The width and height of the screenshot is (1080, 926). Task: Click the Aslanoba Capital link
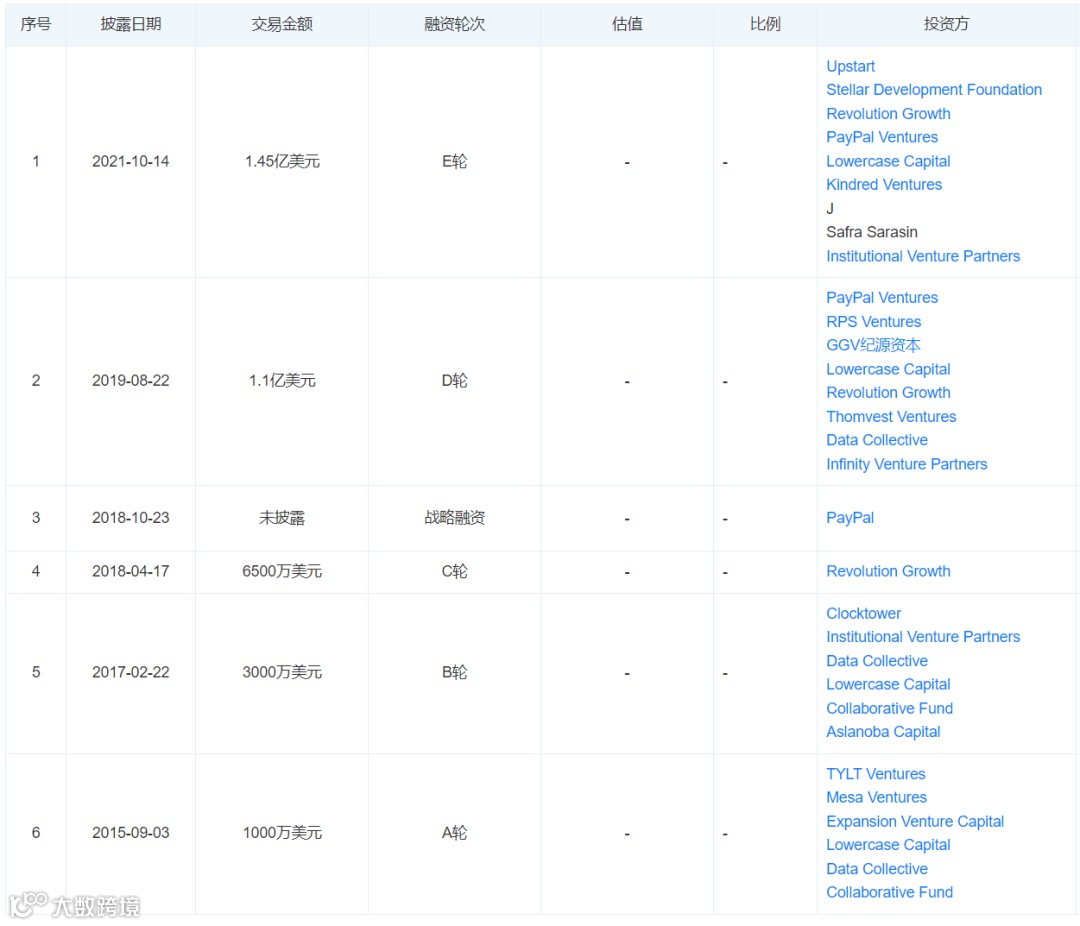(x=883, y=732)
